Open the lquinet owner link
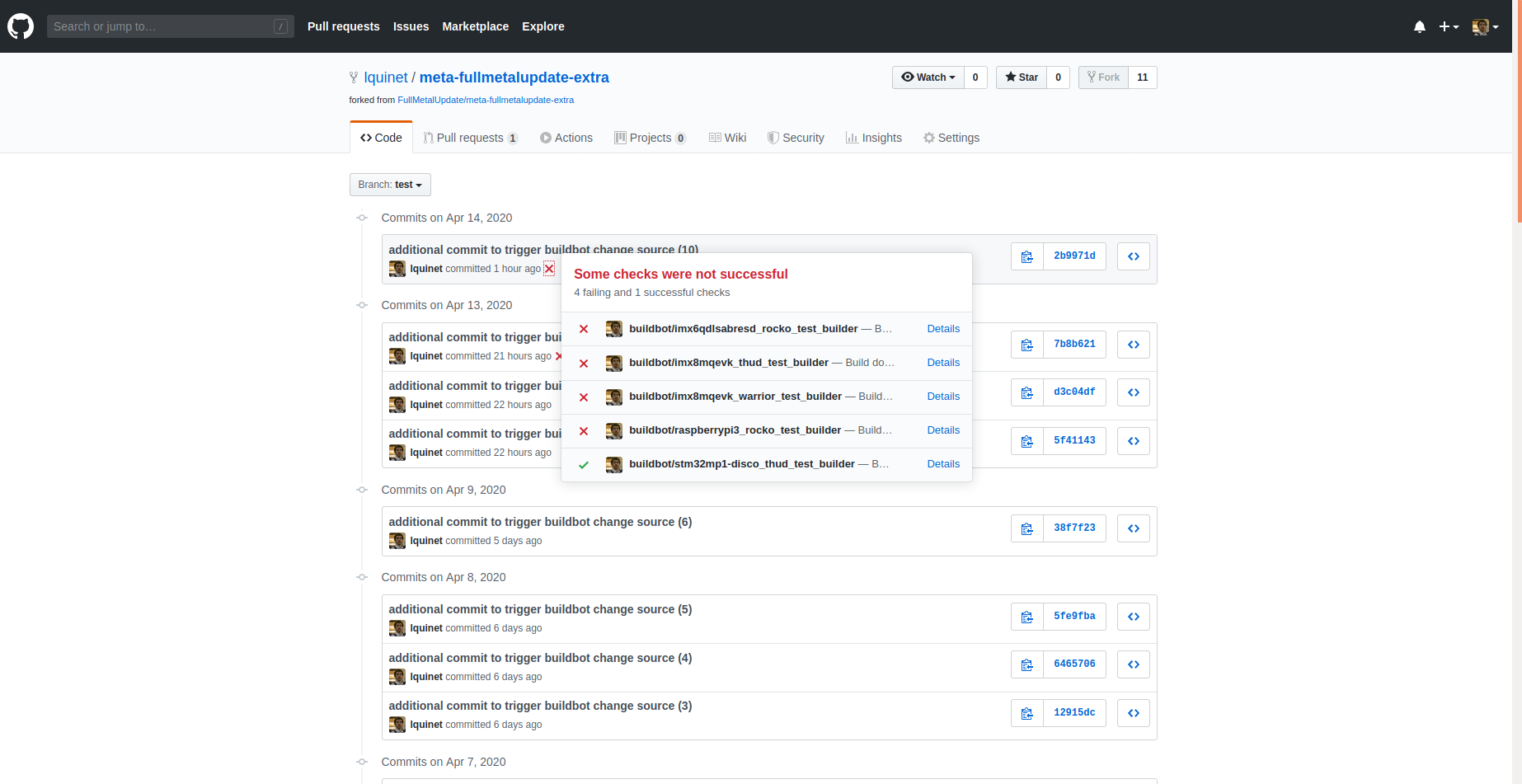 (x=386, y=77)
